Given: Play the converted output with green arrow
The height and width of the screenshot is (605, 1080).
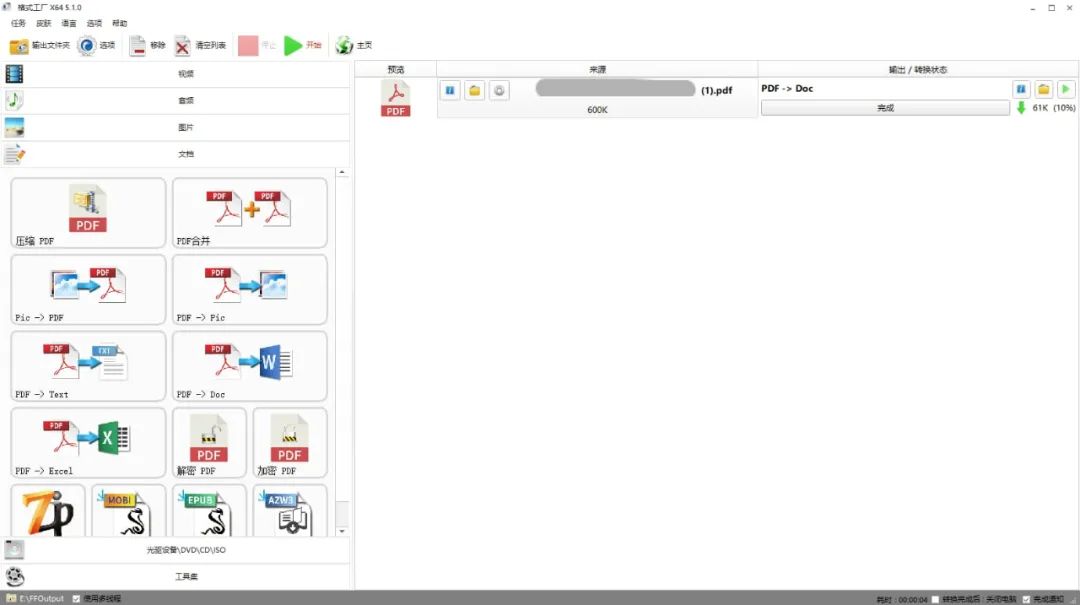Looking at the screenshot, I should (1066, 89).
